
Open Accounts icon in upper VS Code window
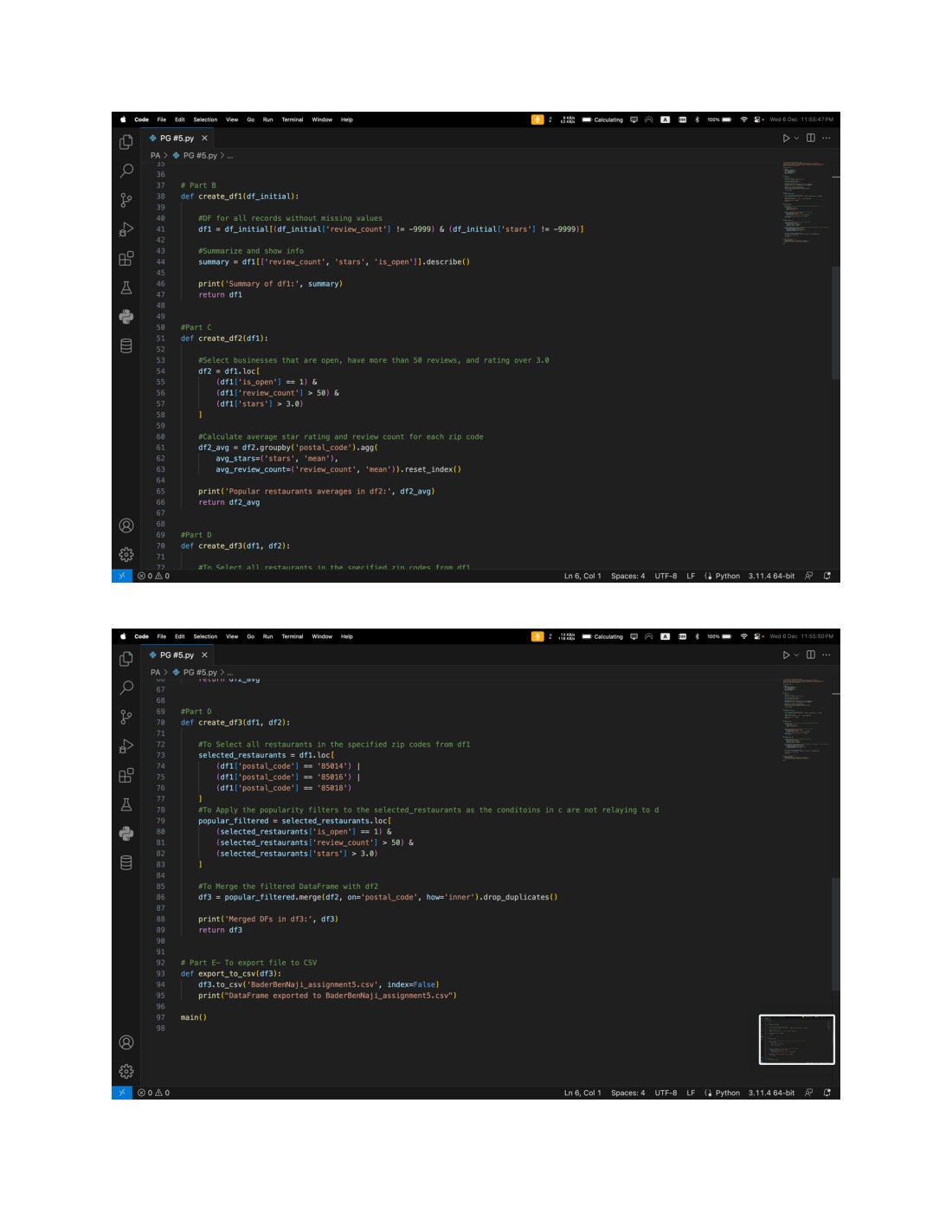click(126, 526)
